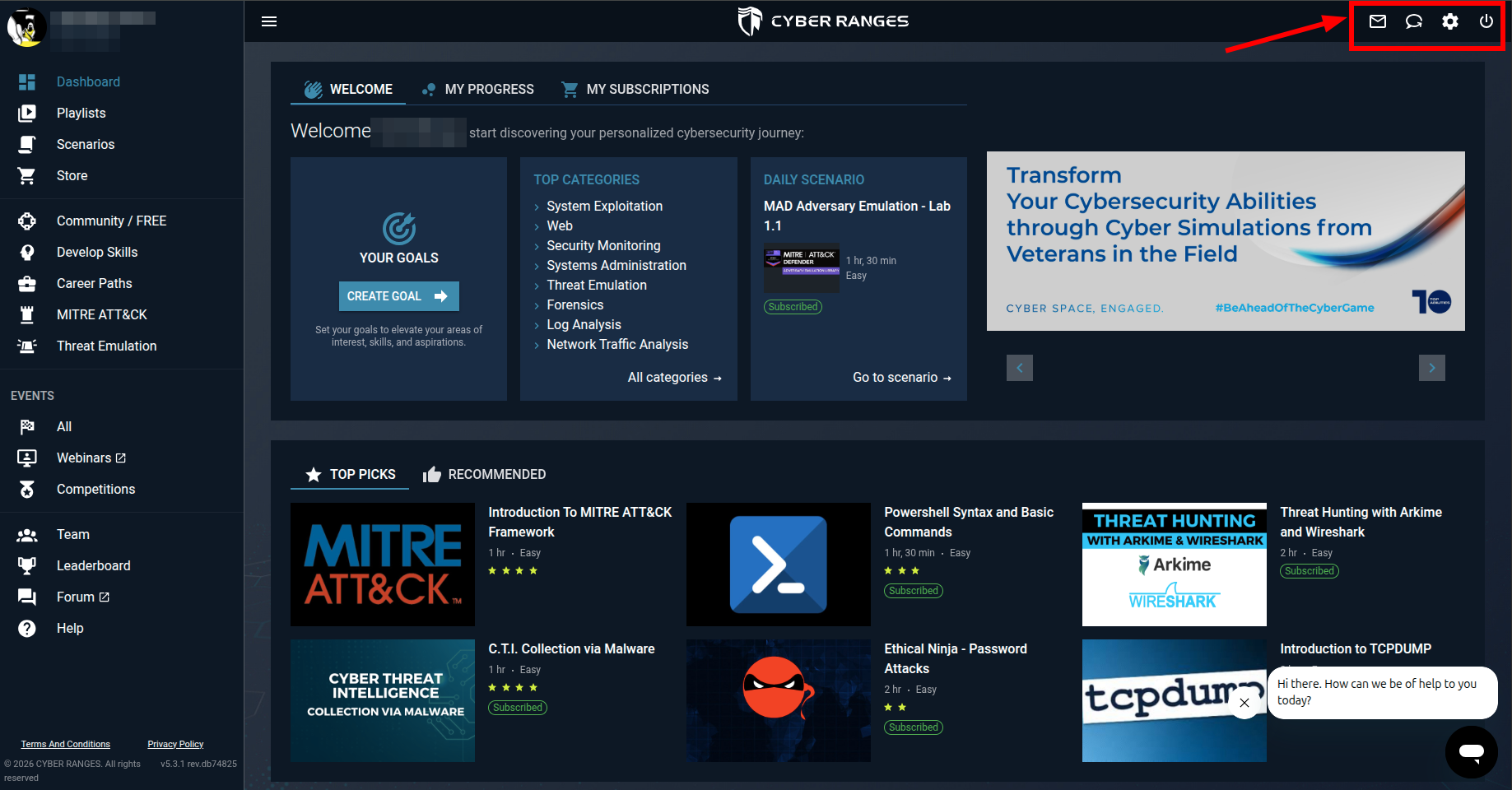The width and height of the screenshot is (1512, 790).
Task: Open the Log Analysis category
Action: tap(584, 325)
